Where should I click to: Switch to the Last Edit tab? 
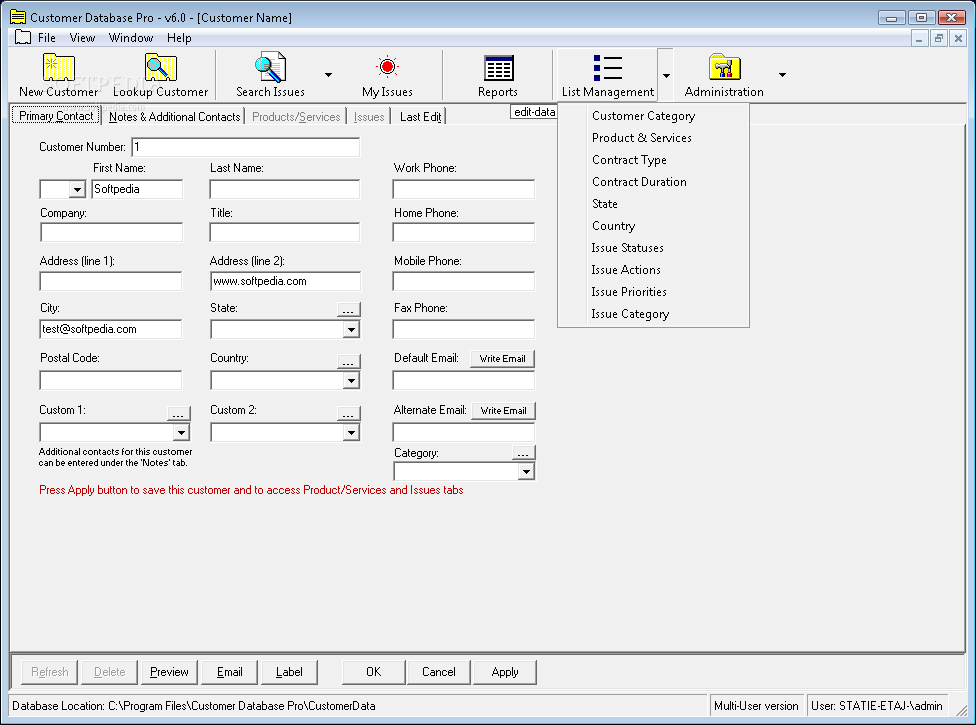[x=420, y=116]
